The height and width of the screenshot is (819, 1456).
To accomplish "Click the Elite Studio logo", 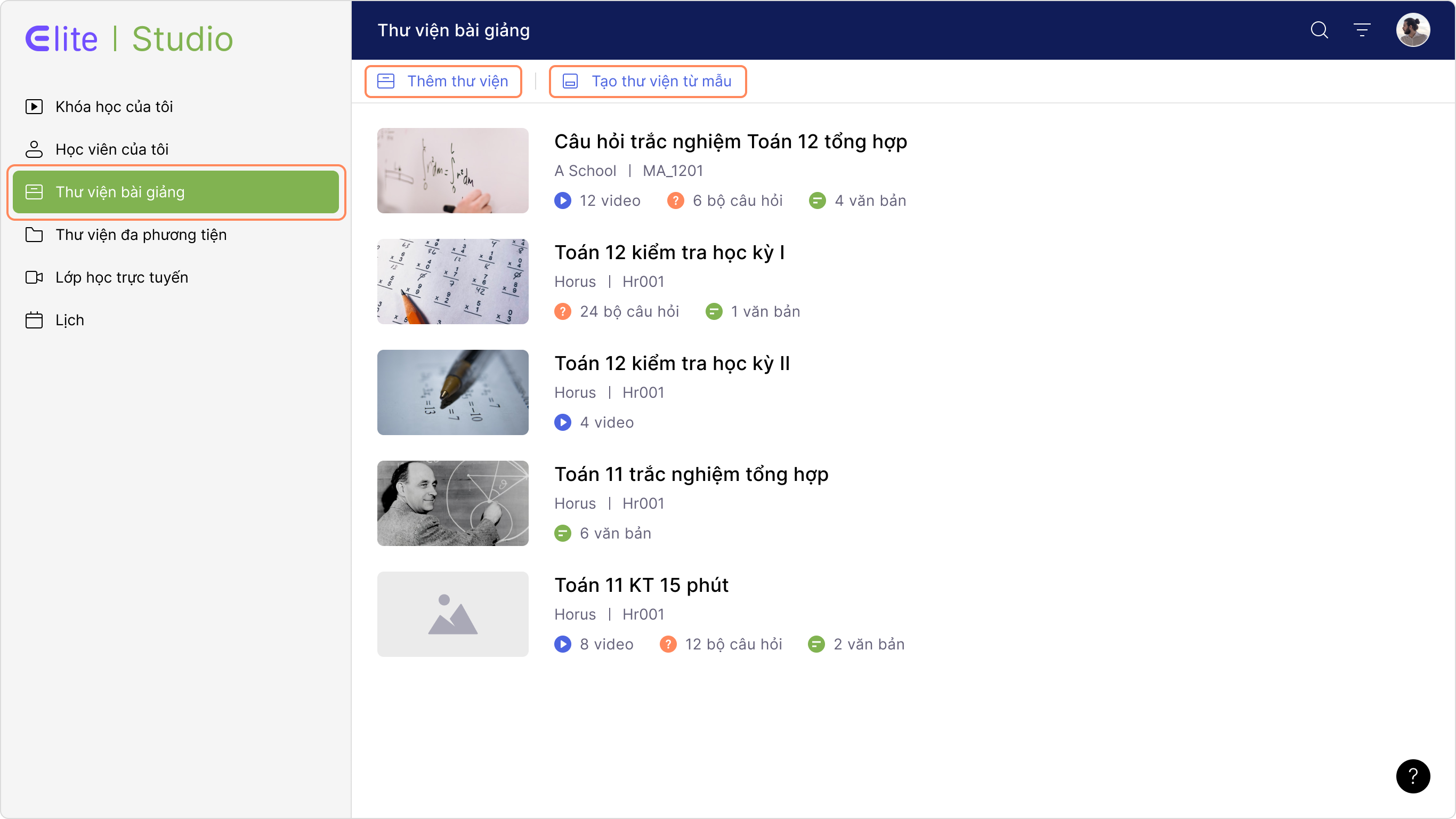I will tap(129, 39).
